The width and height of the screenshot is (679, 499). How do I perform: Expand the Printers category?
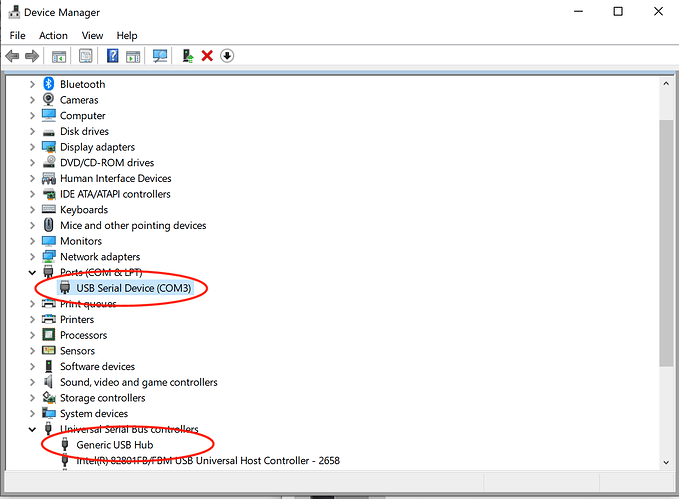(x=32, y=320)
